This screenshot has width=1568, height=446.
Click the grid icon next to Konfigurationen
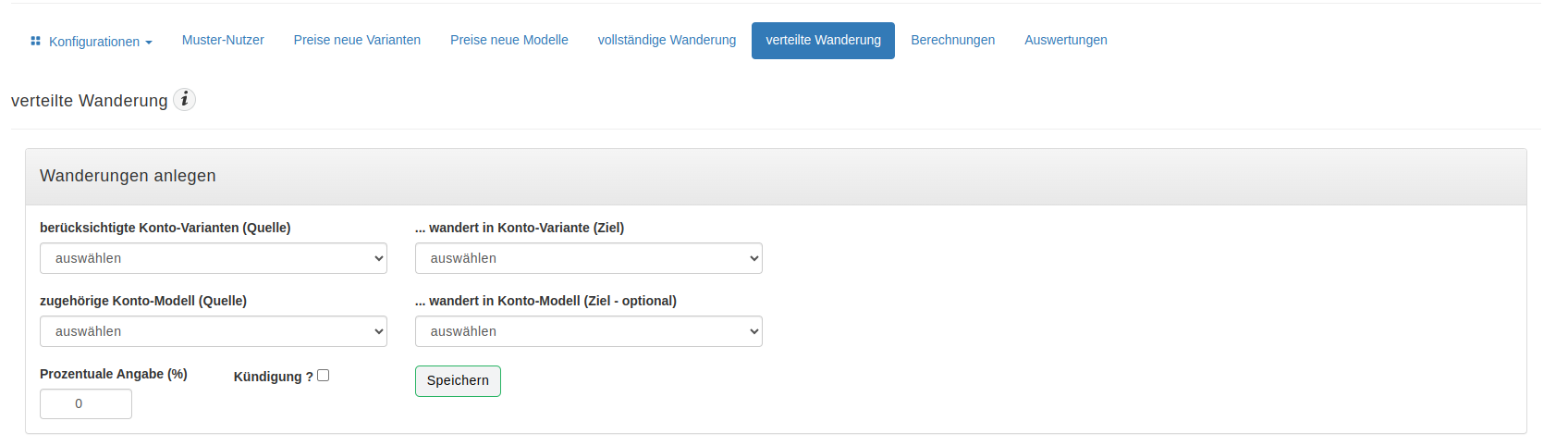pyautogui.click(x=35, y=41)
